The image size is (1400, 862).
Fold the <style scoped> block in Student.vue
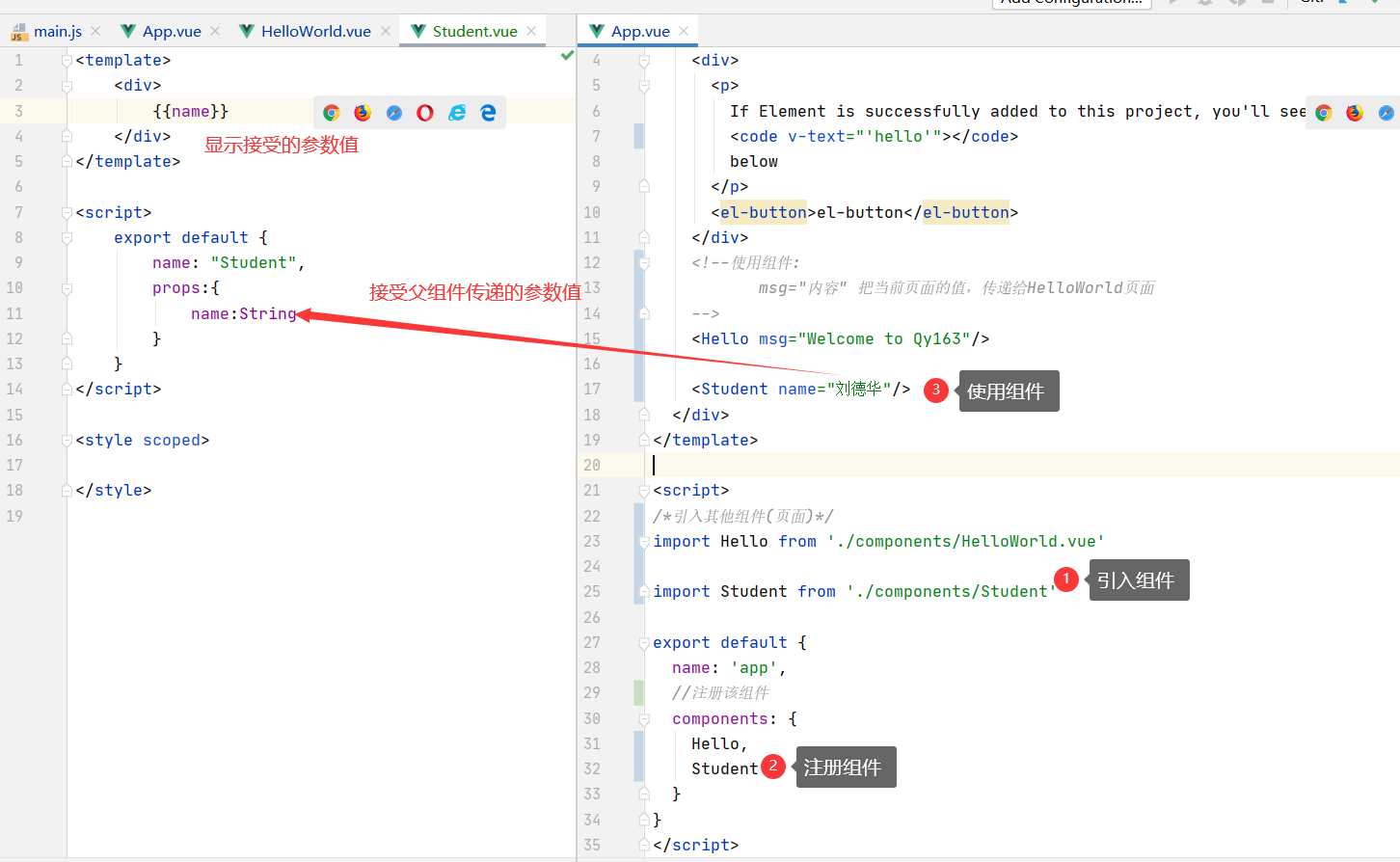pyautogui.click(x=67, y=440)
